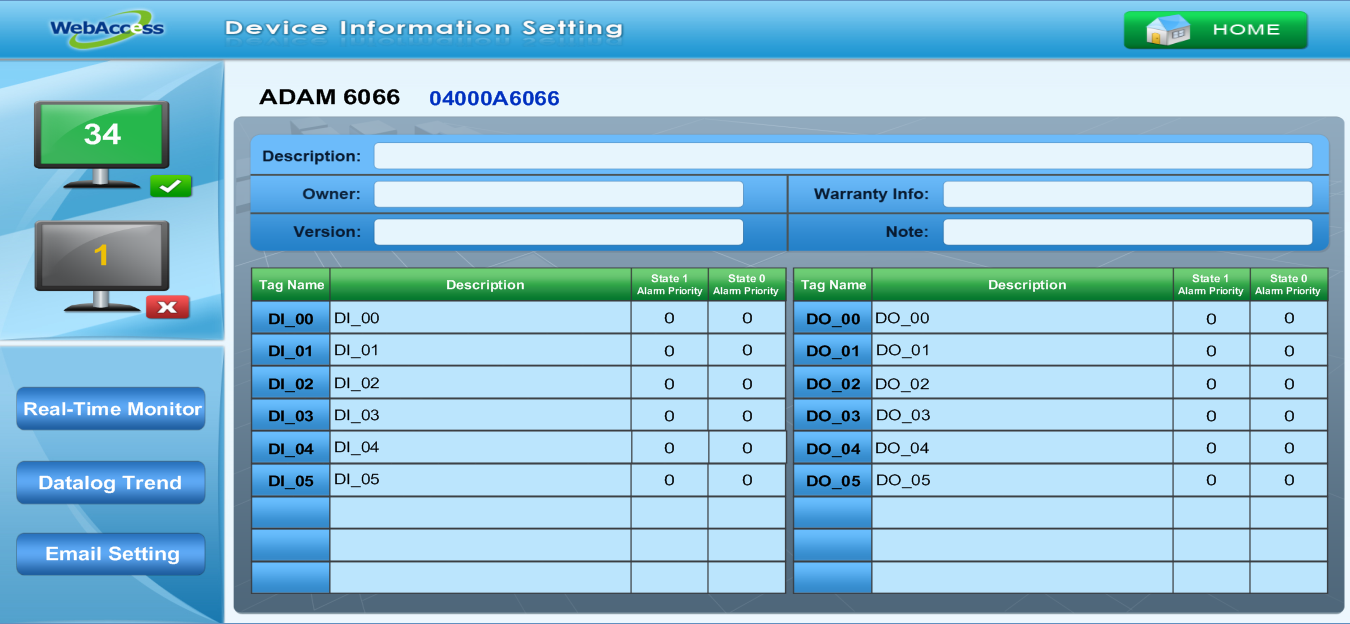Click the gray offline devices monitor icon
This screenshot has width=1350, height=624.
[102, 265]
